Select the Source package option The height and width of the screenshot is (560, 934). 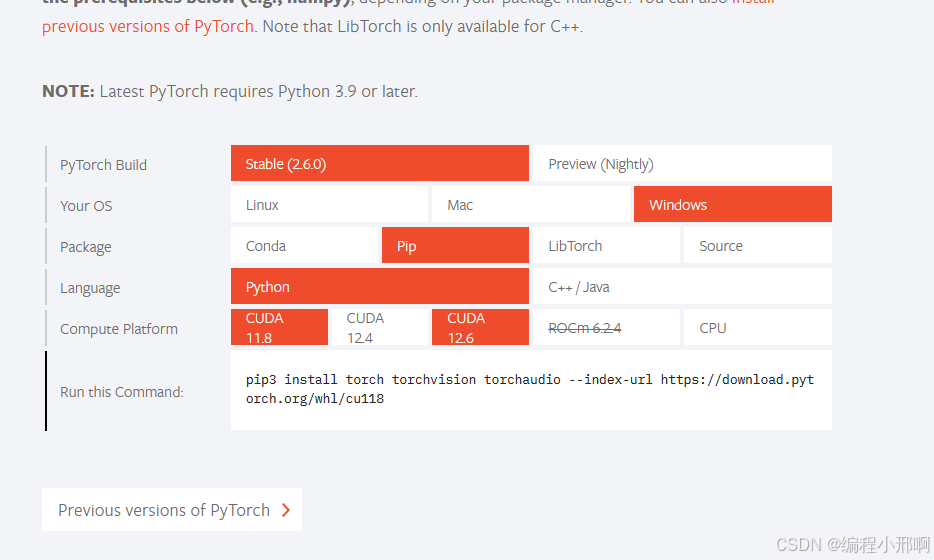pos(758,245)
